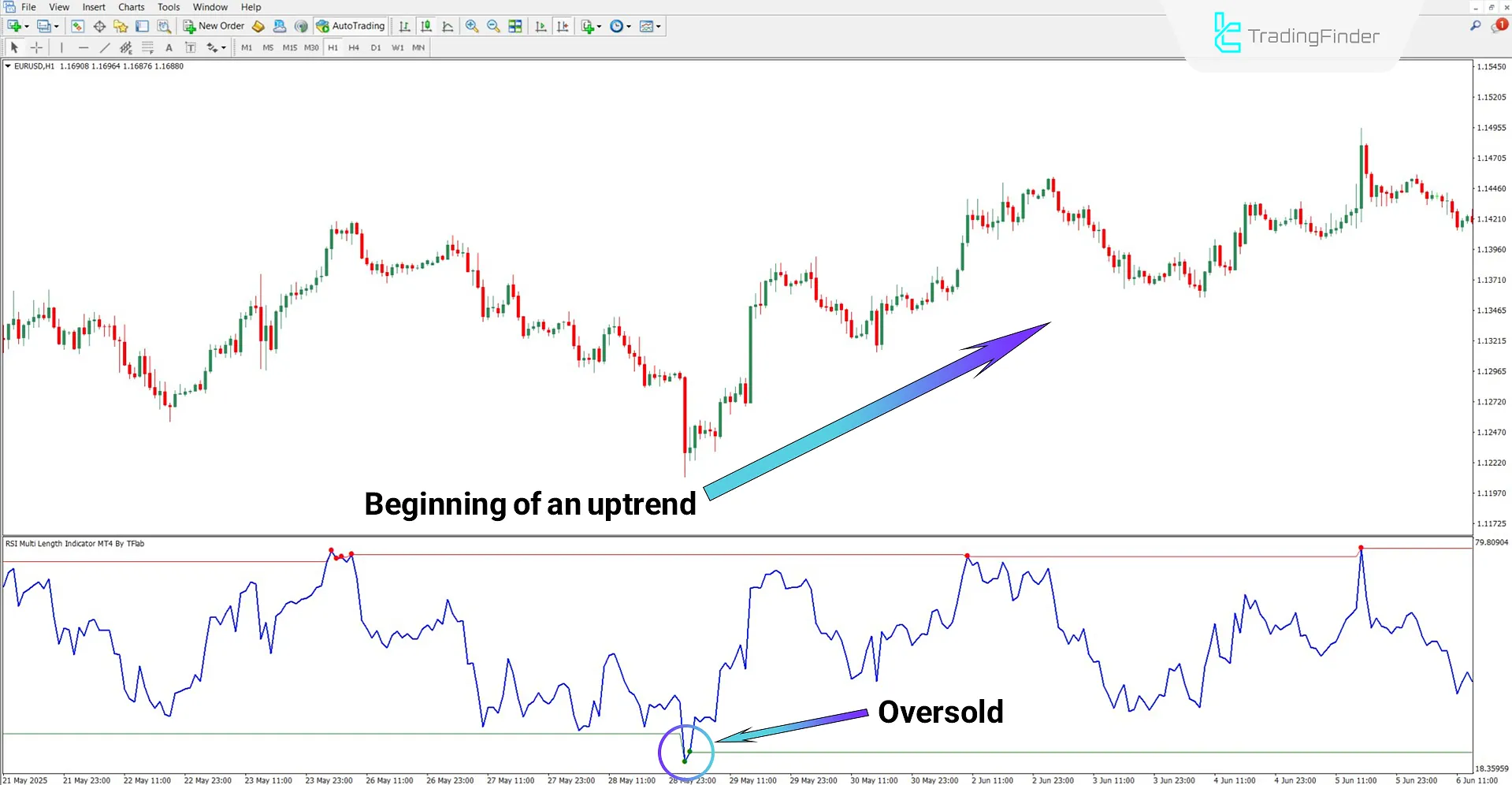
Task: Open the New Chart dropdown arrow
Action: point(26,26)
